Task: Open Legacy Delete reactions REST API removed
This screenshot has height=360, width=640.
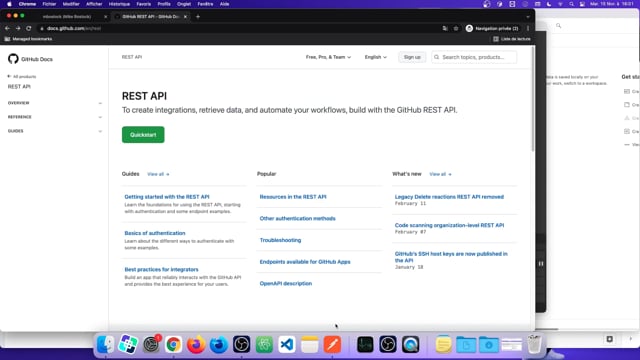Action: [x=449, y=197]
